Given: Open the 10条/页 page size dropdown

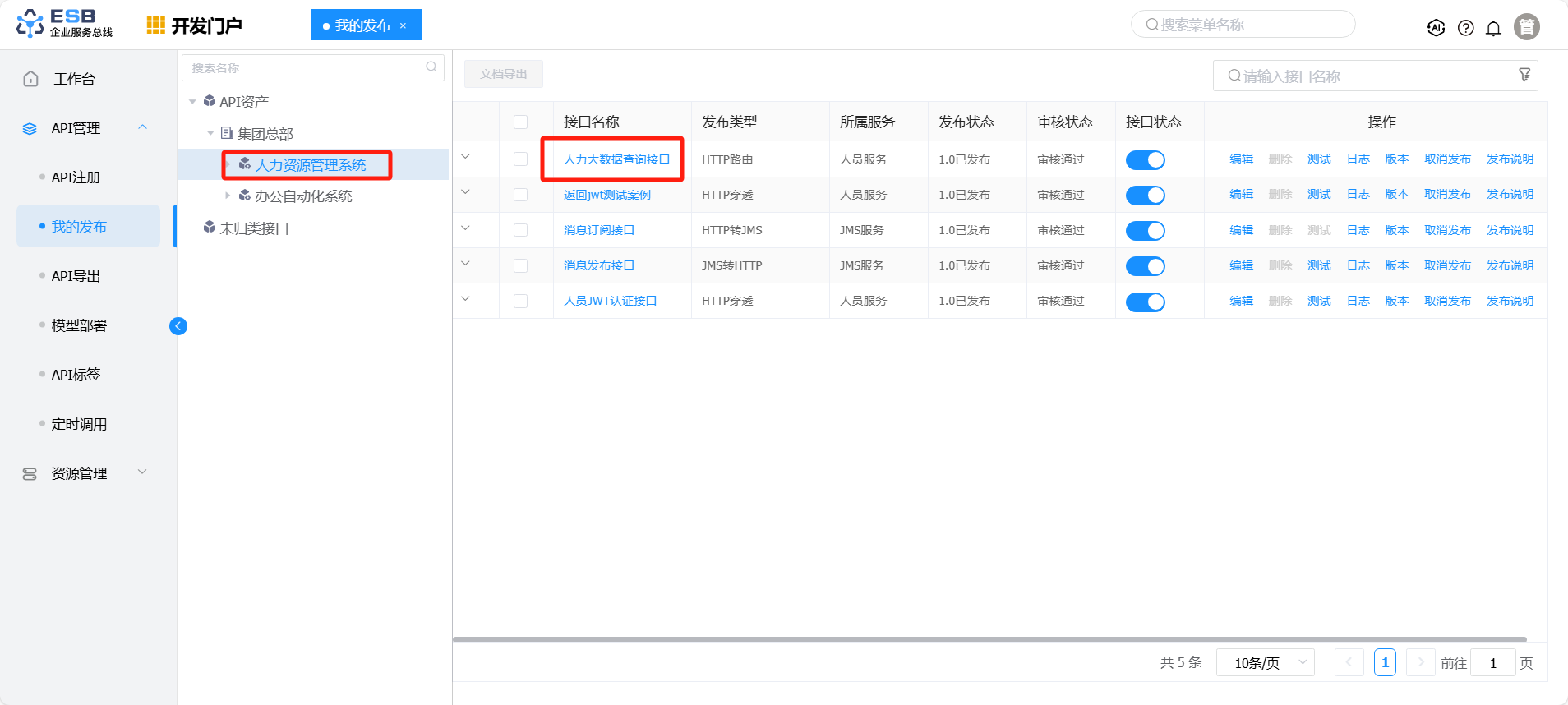Looking at the screenshot, I should pyautogui.click(x=1266, y=662).
